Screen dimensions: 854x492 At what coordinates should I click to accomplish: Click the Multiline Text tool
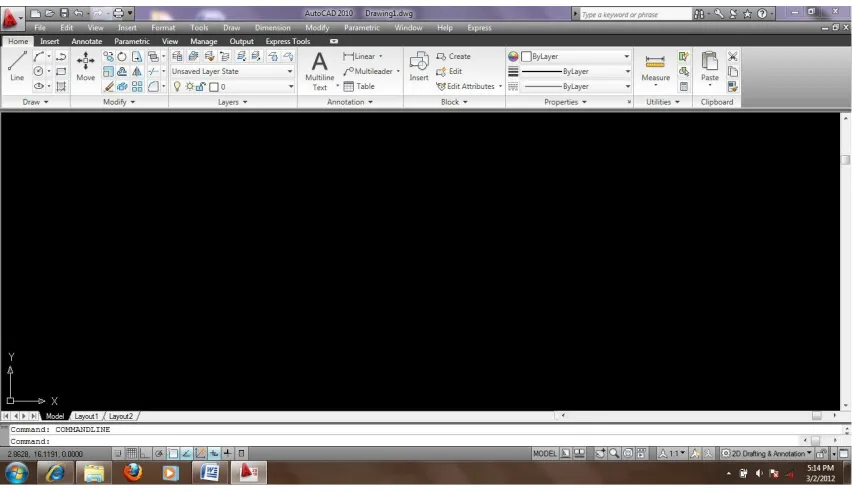click(320, 71)
